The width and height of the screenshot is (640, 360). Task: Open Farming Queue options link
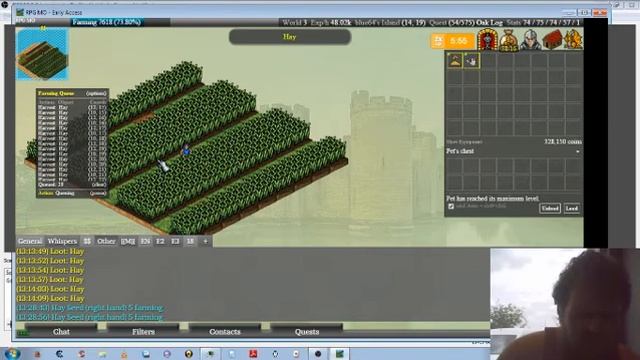pyautogui.click(x=97, y=93)
